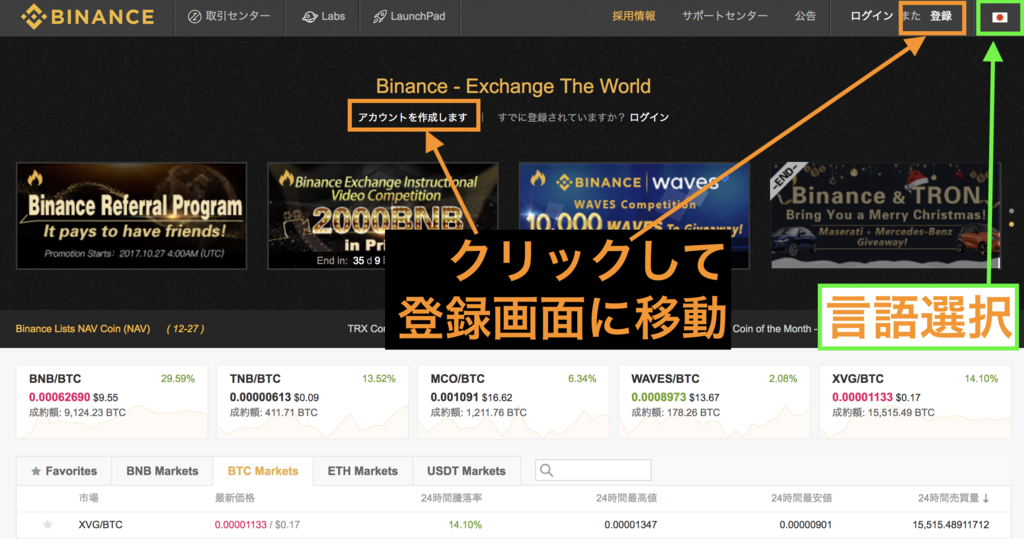Click the 取引センター circle icon
Viewport: 1024px width, 539px height.
tap(194, 17)
